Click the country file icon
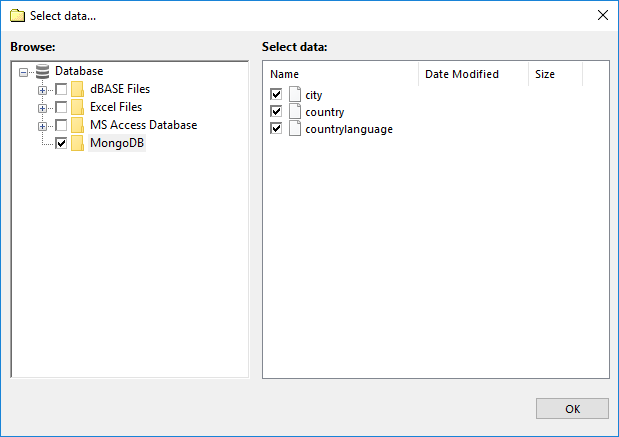 point(295,111)
